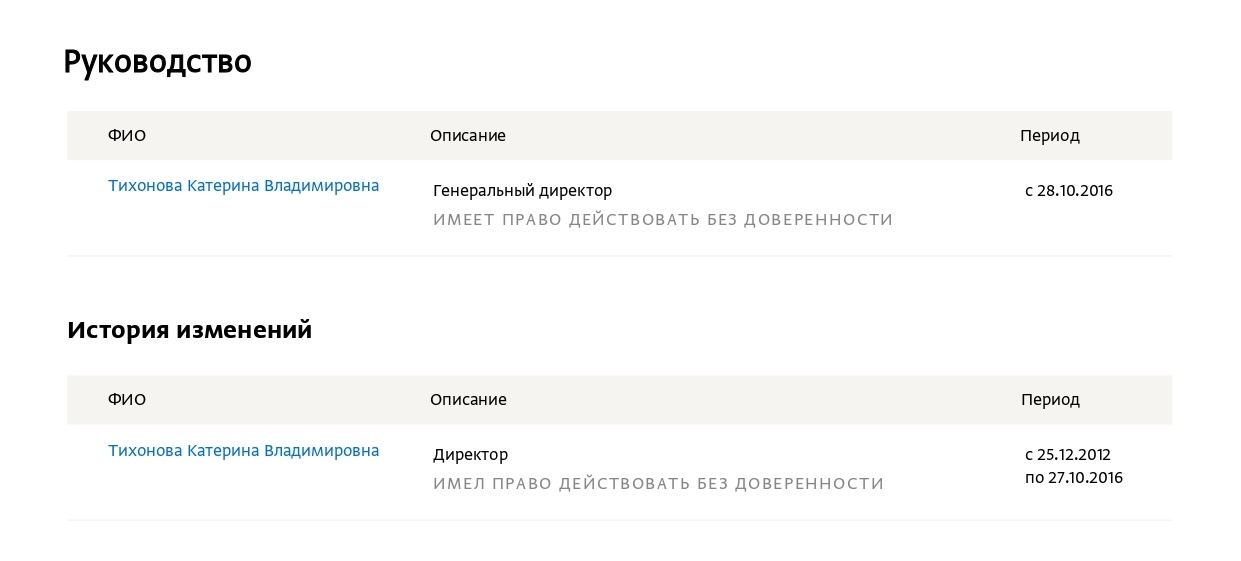Click ФИО column header in История изменений table
1241x561 pixels.
[x=127, y=400]
